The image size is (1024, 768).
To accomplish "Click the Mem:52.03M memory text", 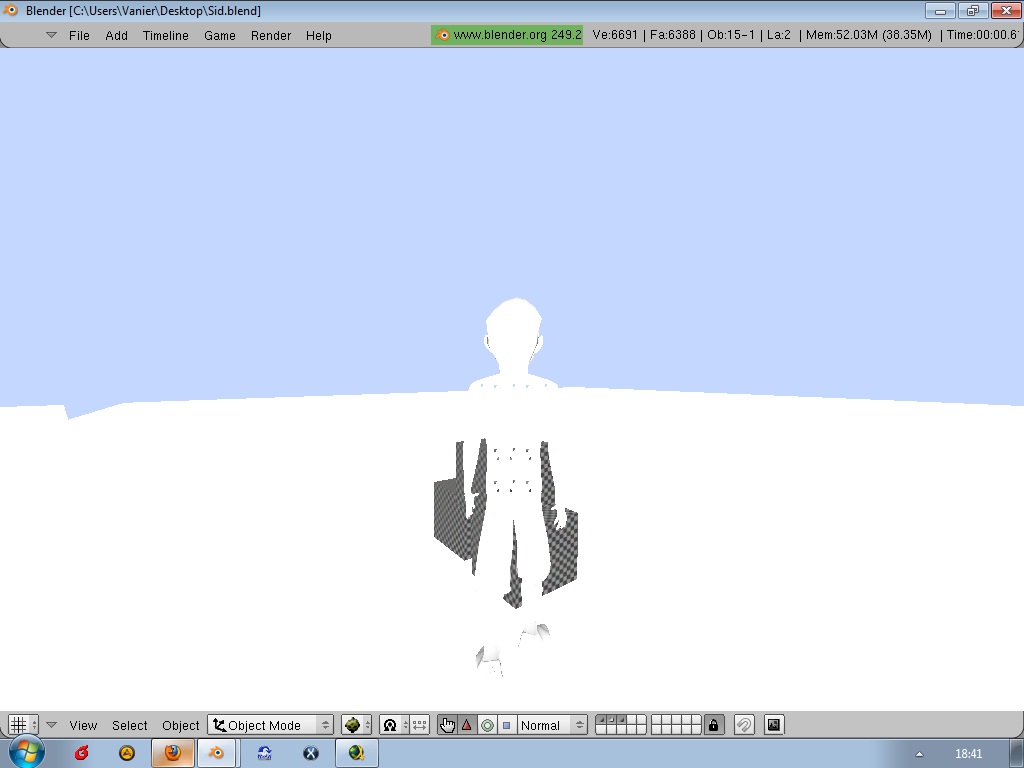I will [x=869, y=35].
